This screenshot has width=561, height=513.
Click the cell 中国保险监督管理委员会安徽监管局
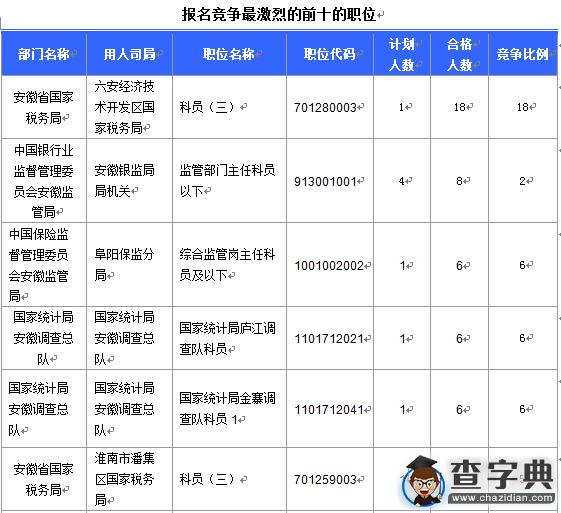(39, 265)
